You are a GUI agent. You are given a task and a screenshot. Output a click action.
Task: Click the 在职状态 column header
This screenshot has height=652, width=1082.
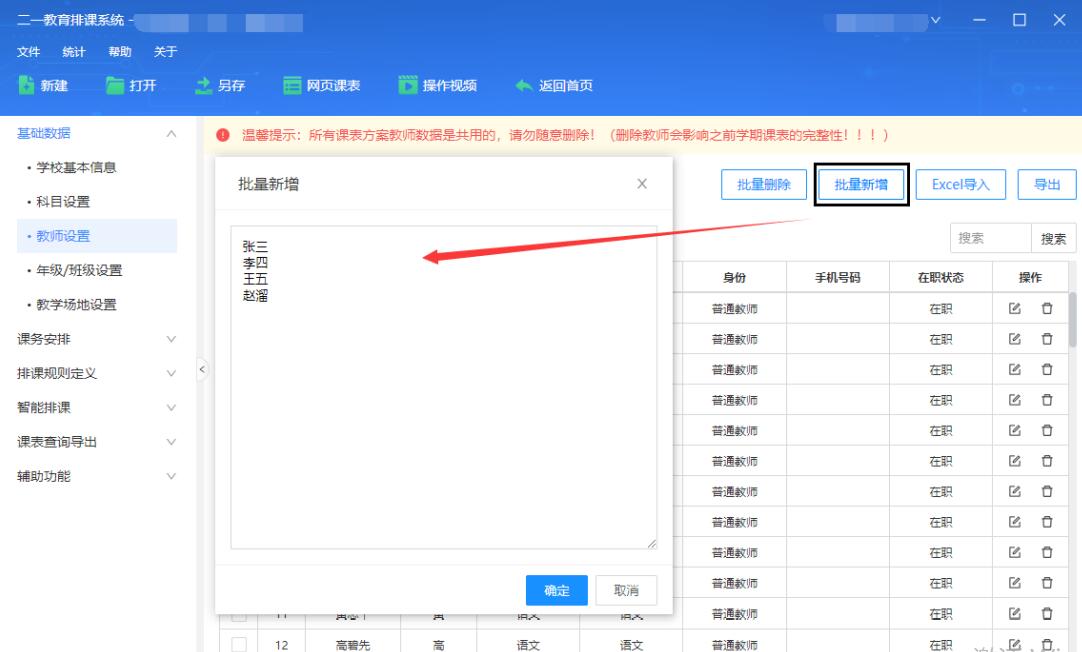[x=941, y=277]
